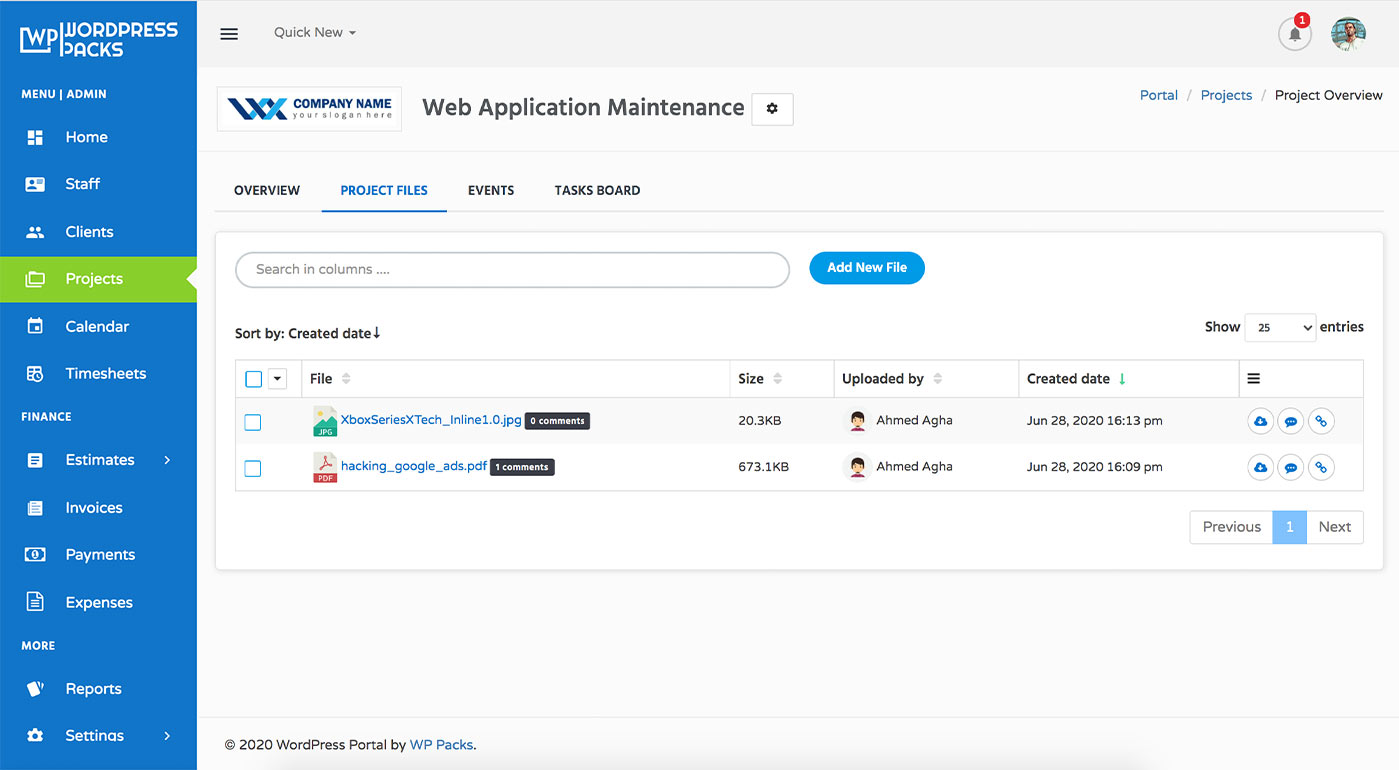Open comments for hacking_google_ads.pdf
Viewport: 1399px width, 770px height.
(1290, 467)
